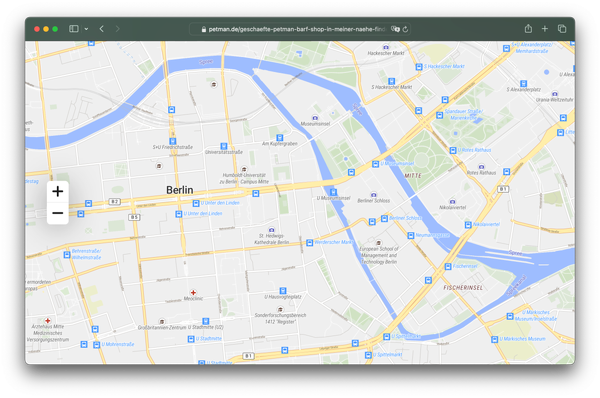
Task: Select the European School of Management marker
Action: point(378,243)
